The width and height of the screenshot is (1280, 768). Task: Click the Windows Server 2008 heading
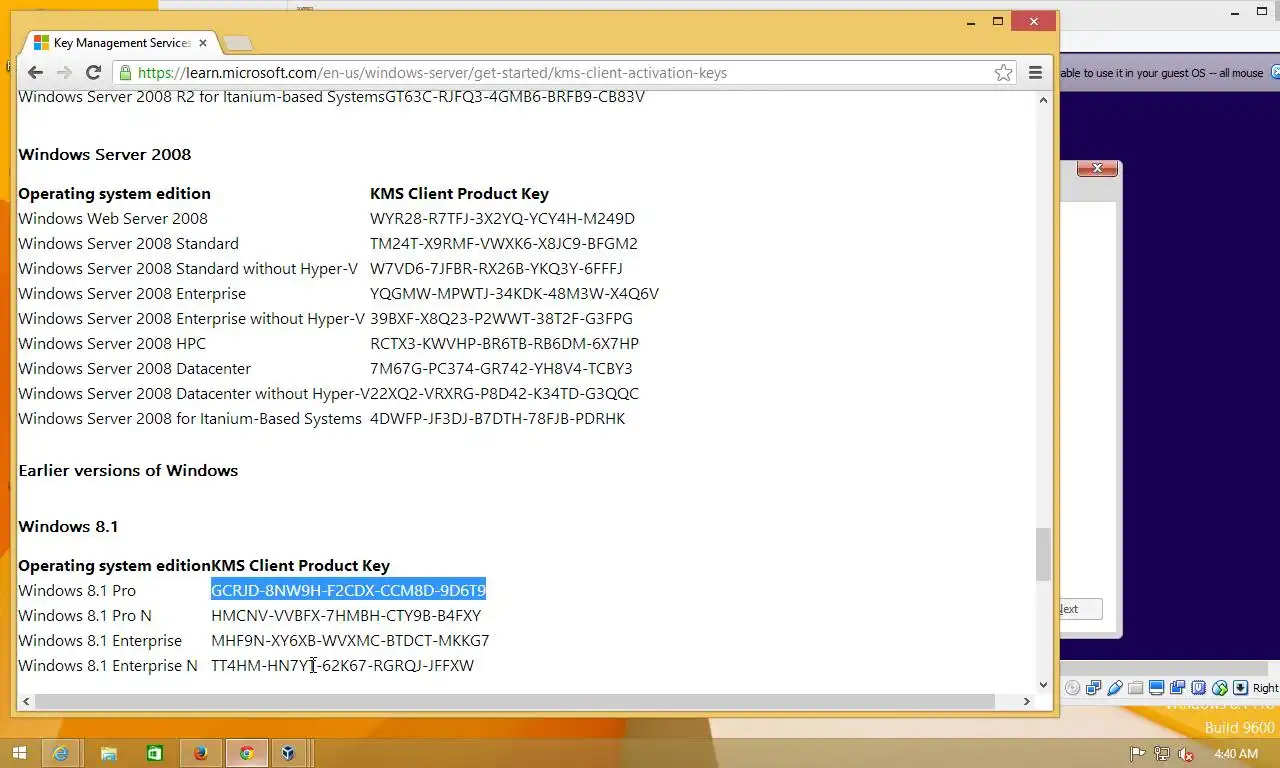pyautogui.click(x=105, y=154)
